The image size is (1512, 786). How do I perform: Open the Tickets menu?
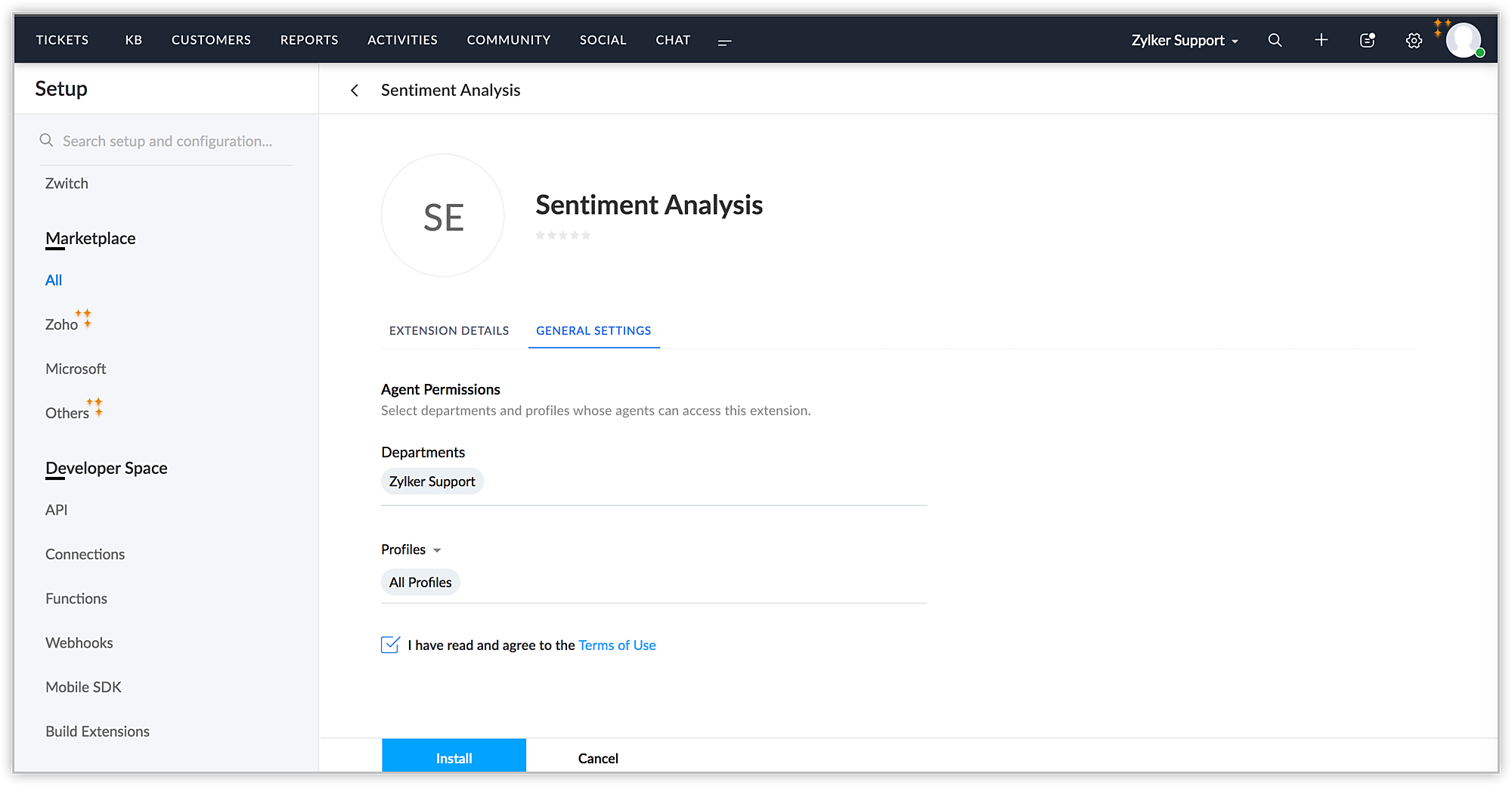[x=62, y=40]
